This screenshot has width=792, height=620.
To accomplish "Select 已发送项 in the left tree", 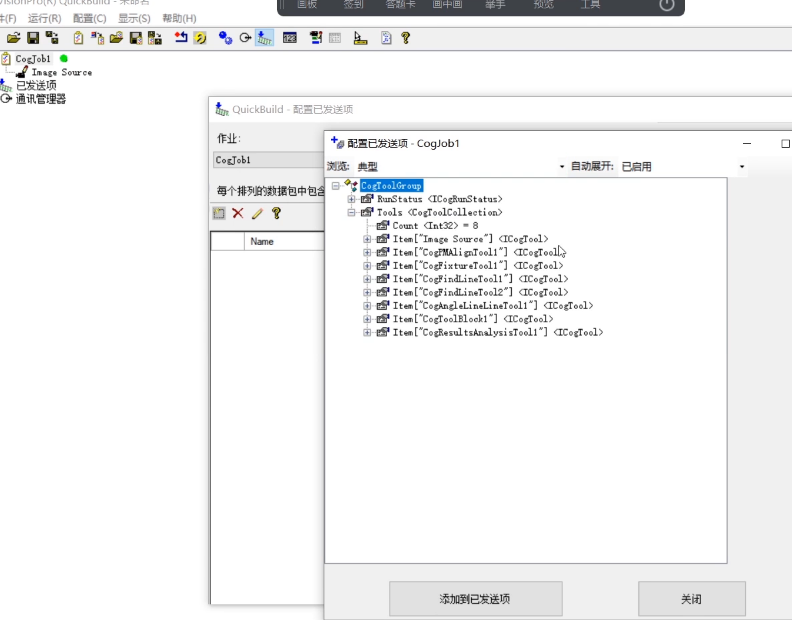I will coord(36,85).
